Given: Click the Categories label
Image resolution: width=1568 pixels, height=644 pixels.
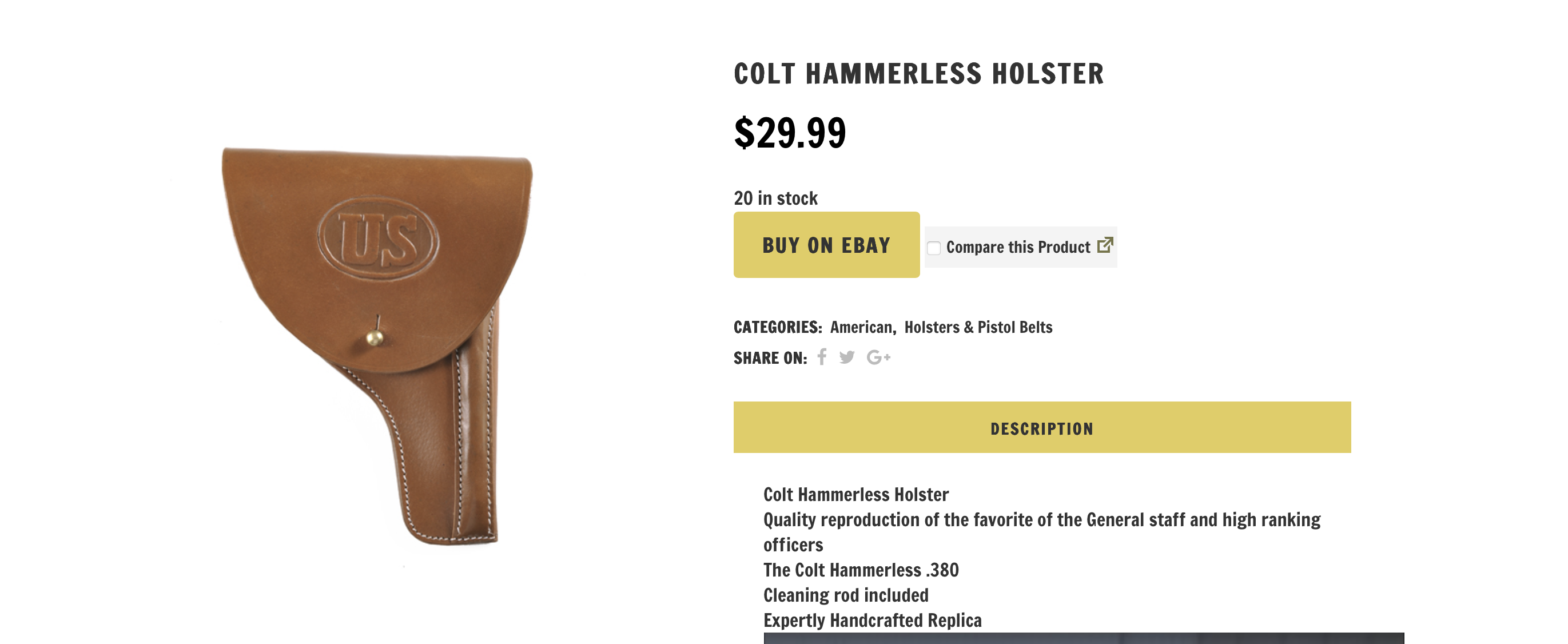Looking at the screenshot, I should point(777,328).
